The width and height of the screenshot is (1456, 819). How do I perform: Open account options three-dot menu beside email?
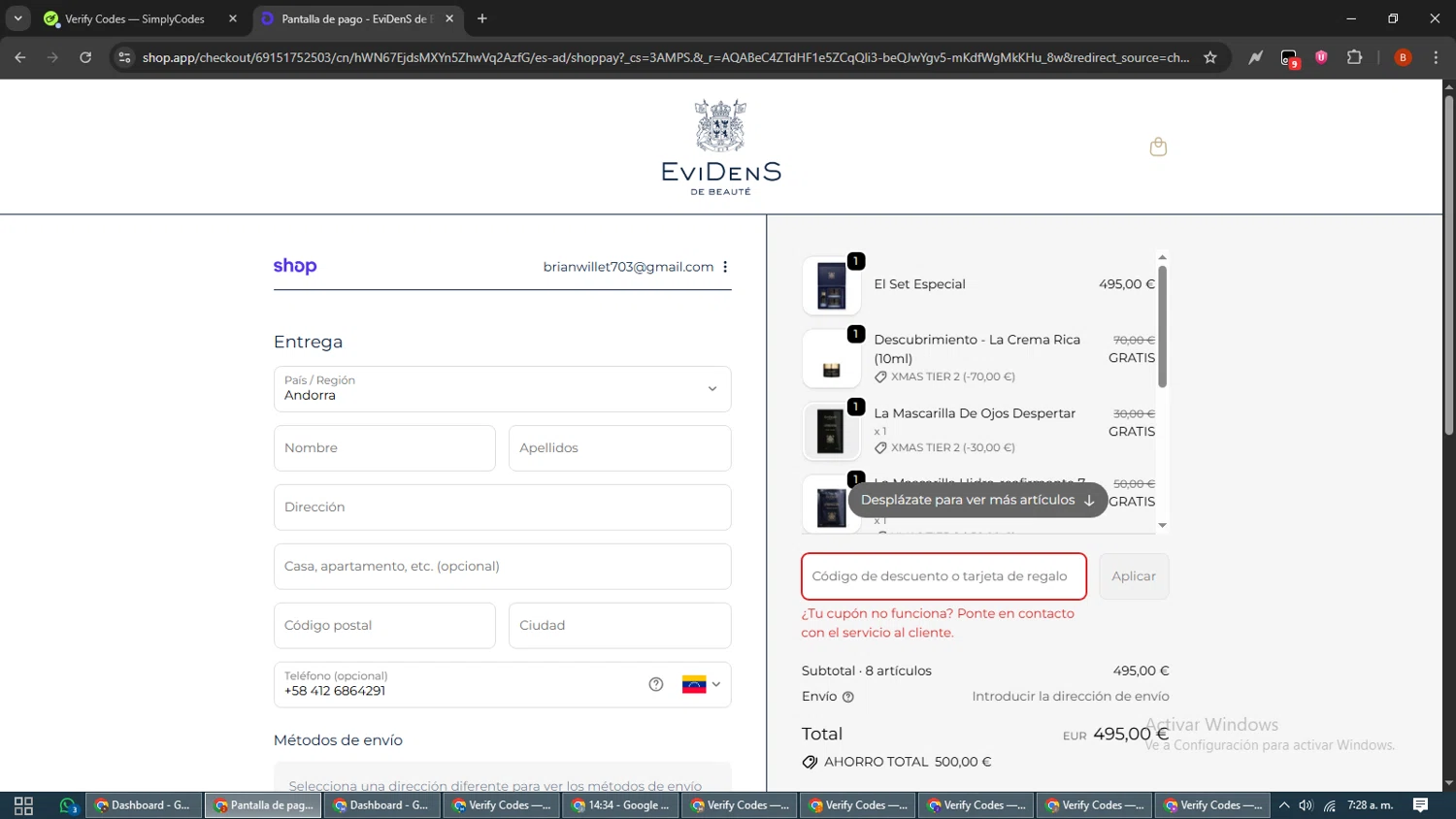click(x=725, y=267)
